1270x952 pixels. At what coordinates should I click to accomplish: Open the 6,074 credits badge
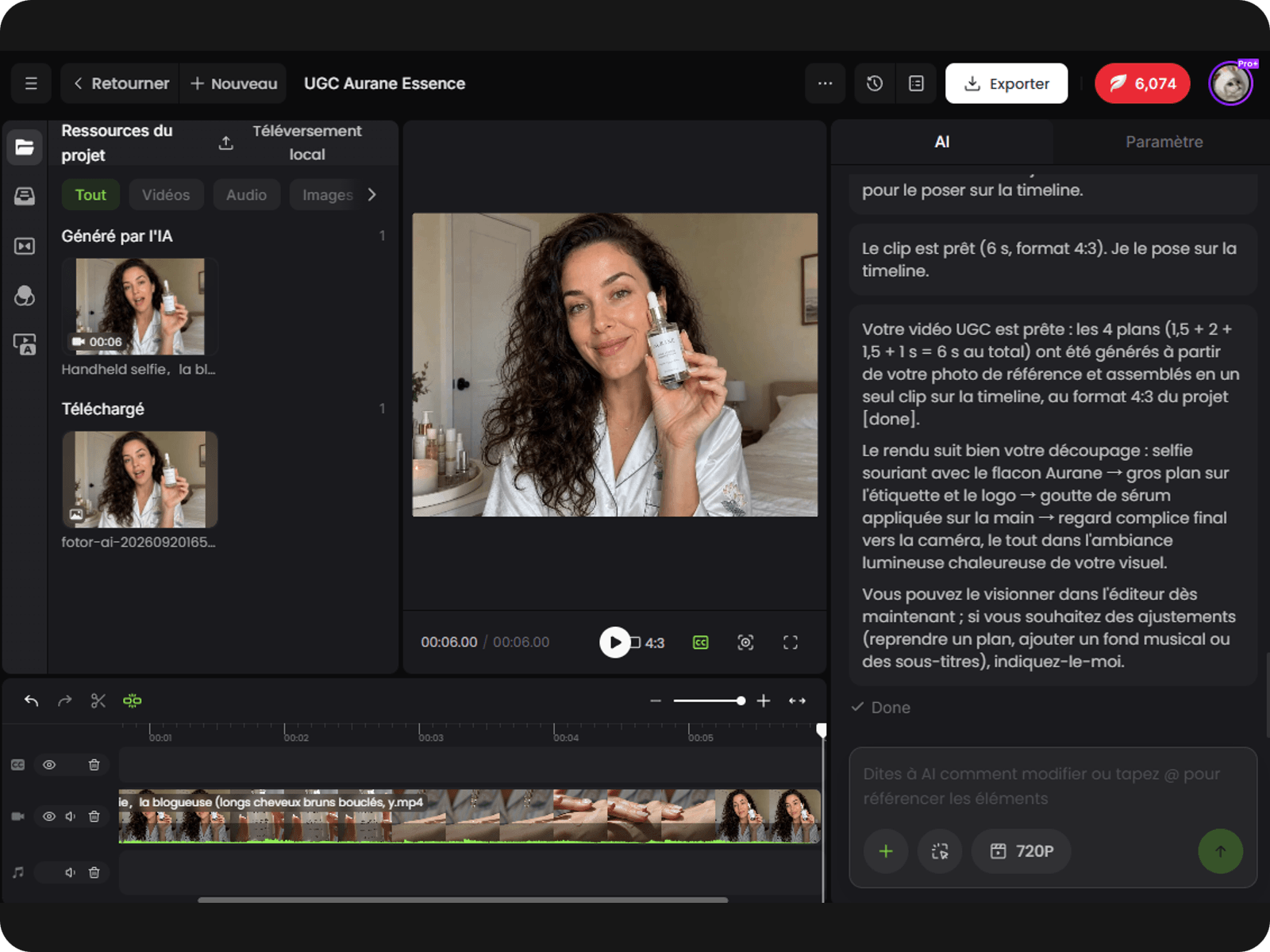[1142, 83]
